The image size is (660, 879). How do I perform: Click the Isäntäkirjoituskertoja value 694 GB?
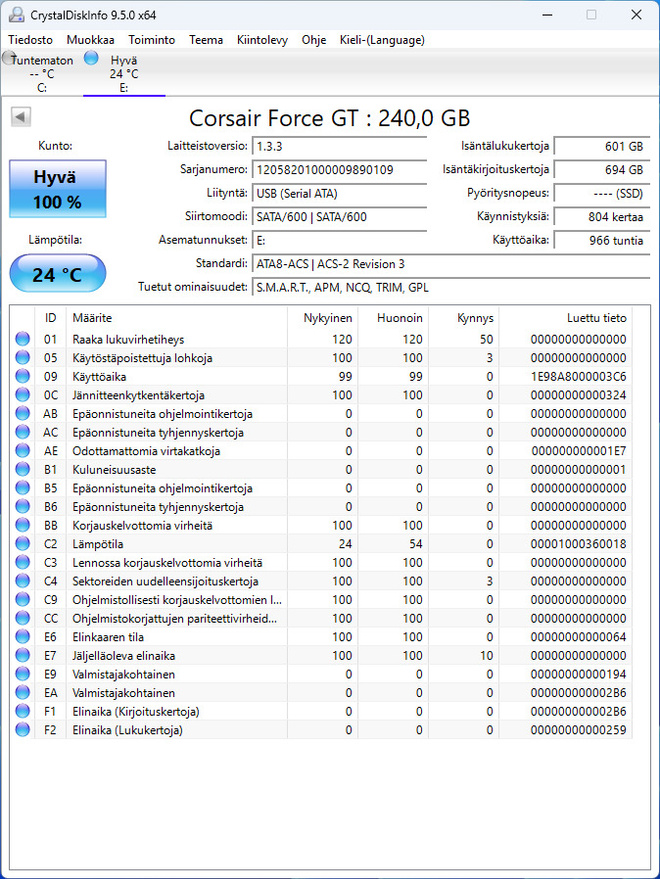click(x=602, y=170)
